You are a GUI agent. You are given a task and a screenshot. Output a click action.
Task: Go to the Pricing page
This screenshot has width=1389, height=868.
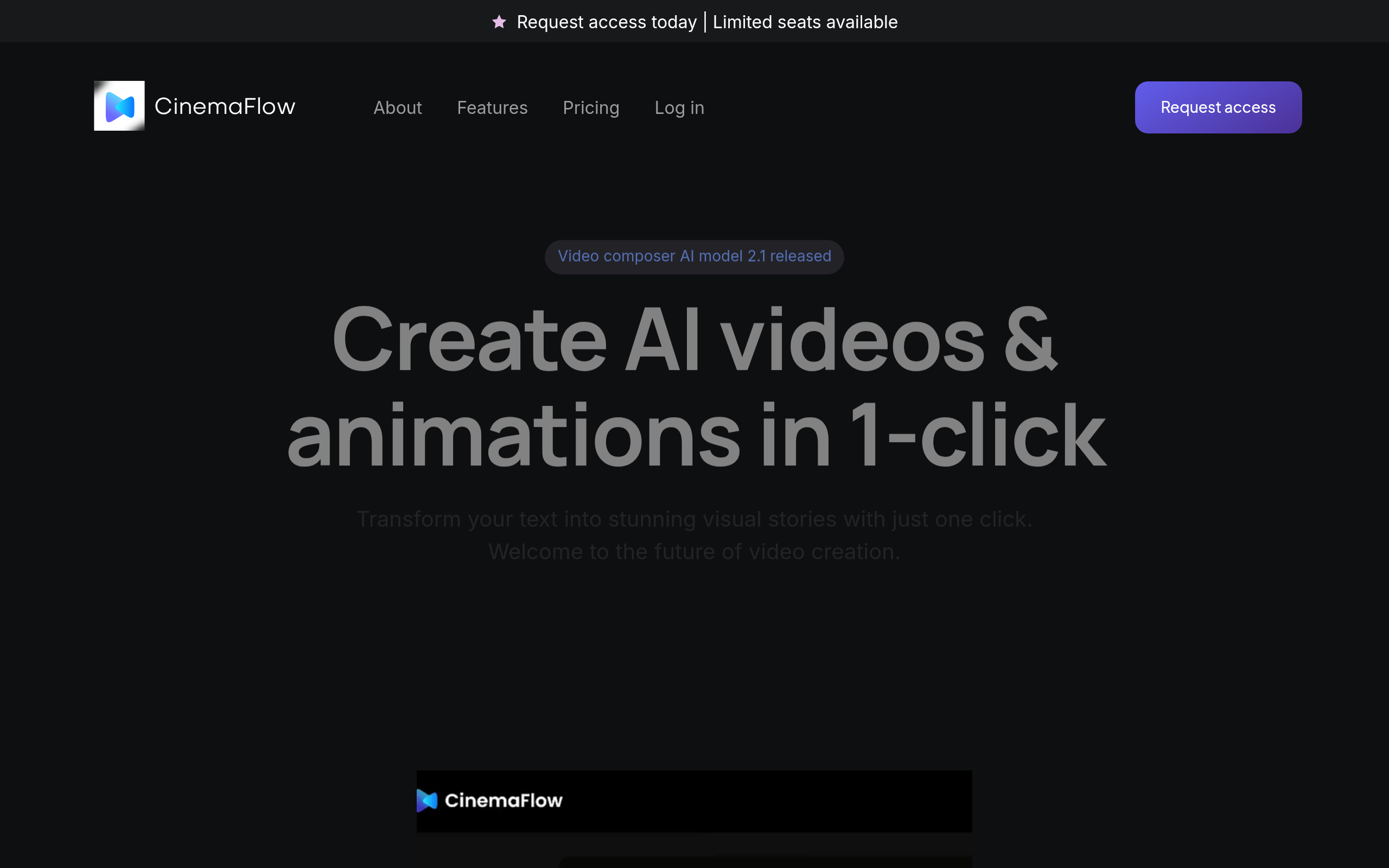coord(591,108)
